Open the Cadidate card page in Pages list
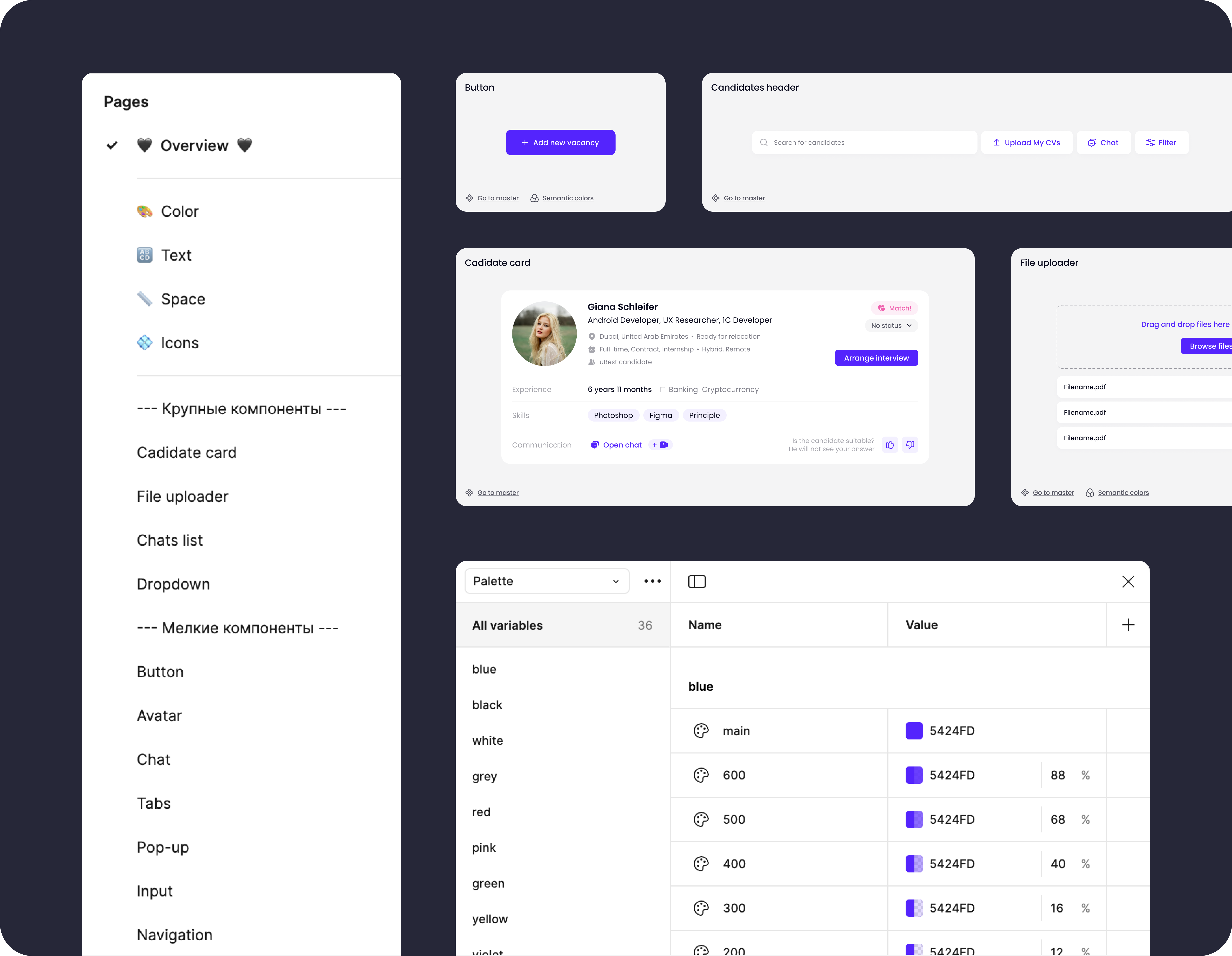 click(x=187, y=453)
